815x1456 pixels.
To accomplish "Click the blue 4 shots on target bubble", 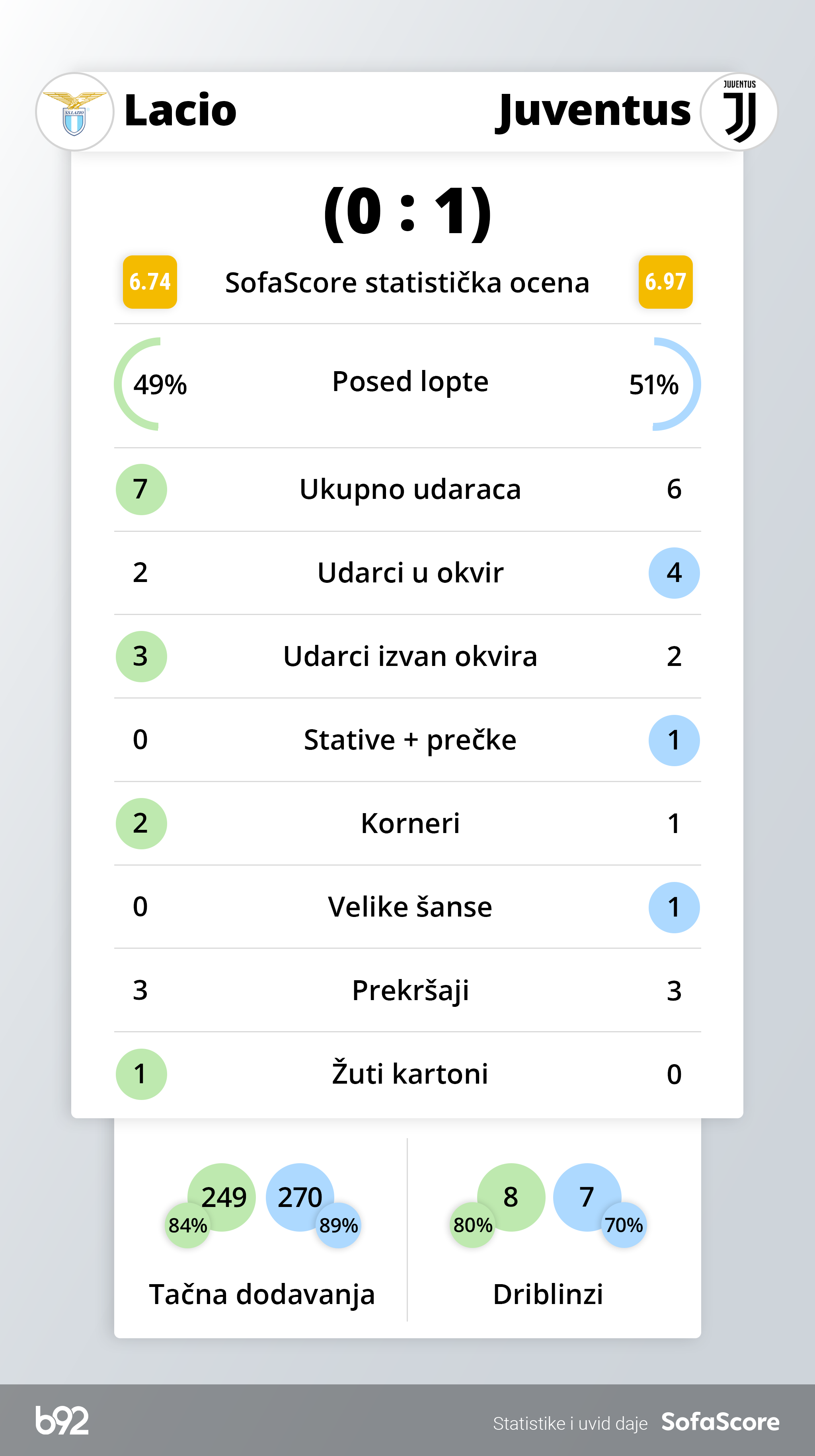I will point(674,572).
